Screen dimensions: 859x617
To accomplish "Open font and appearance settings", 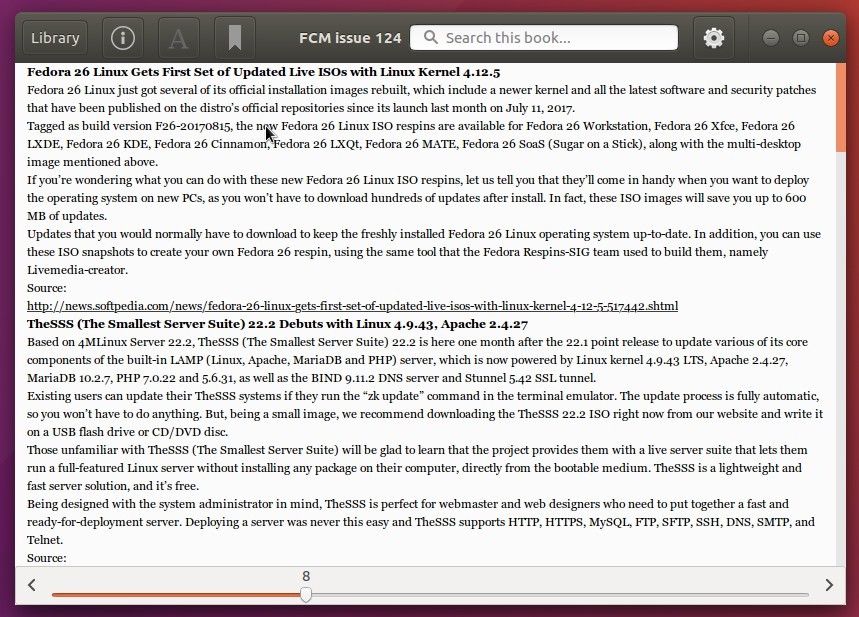I will pos(178,37).
